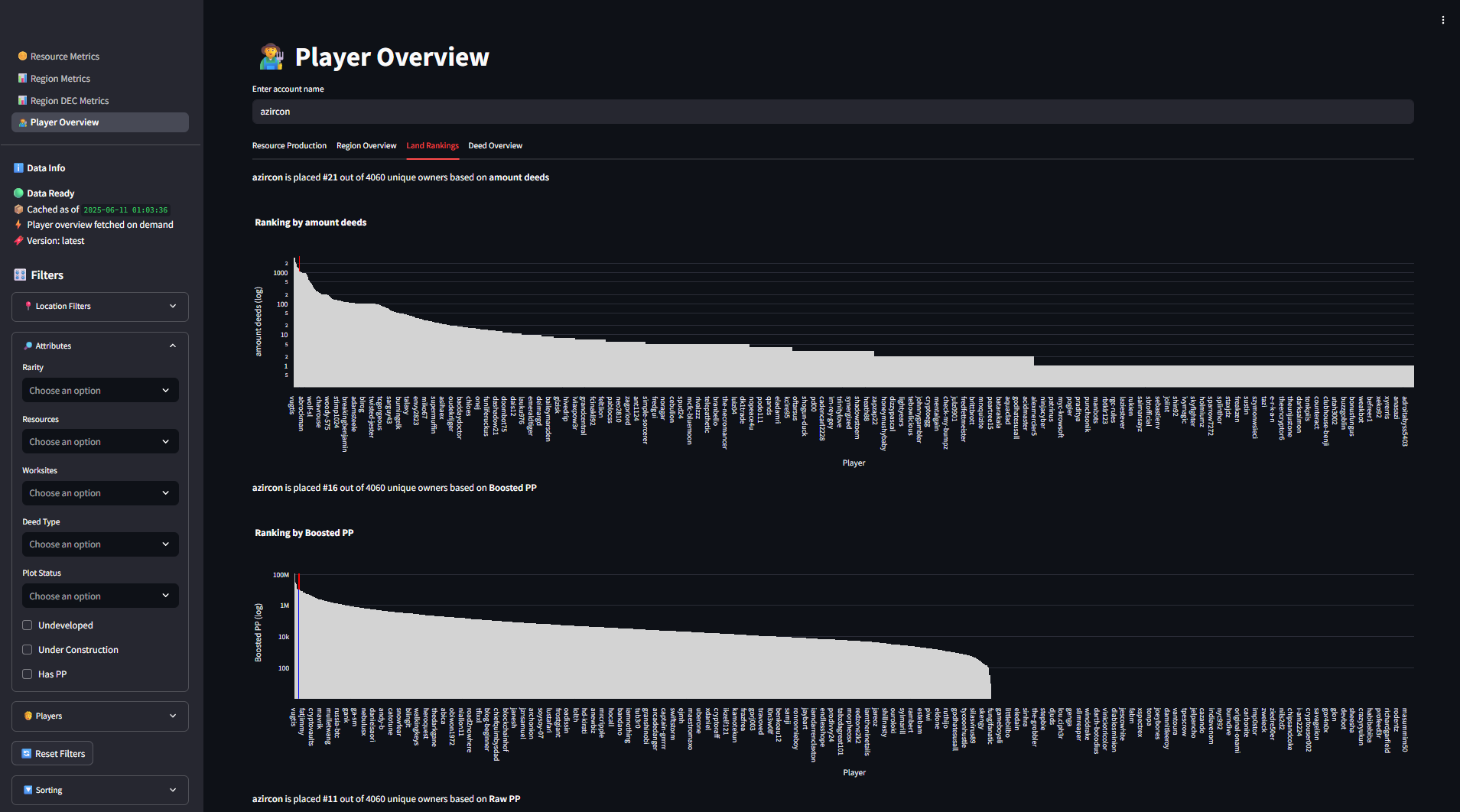Click the Ranking by amount deeds title
Image resolution: width=1460 pixels, height=812 pixels.
(311, 222)
